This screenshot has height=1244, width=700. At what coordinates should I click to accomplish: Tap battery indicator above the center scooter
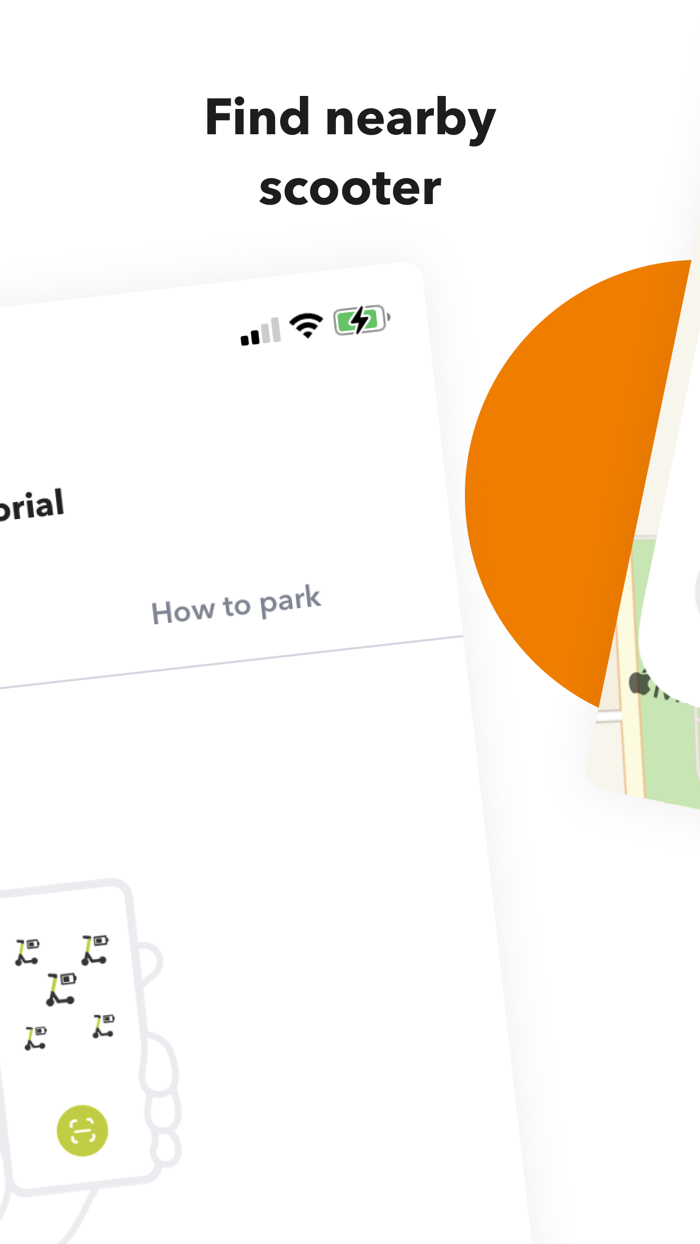click(68, 977)
